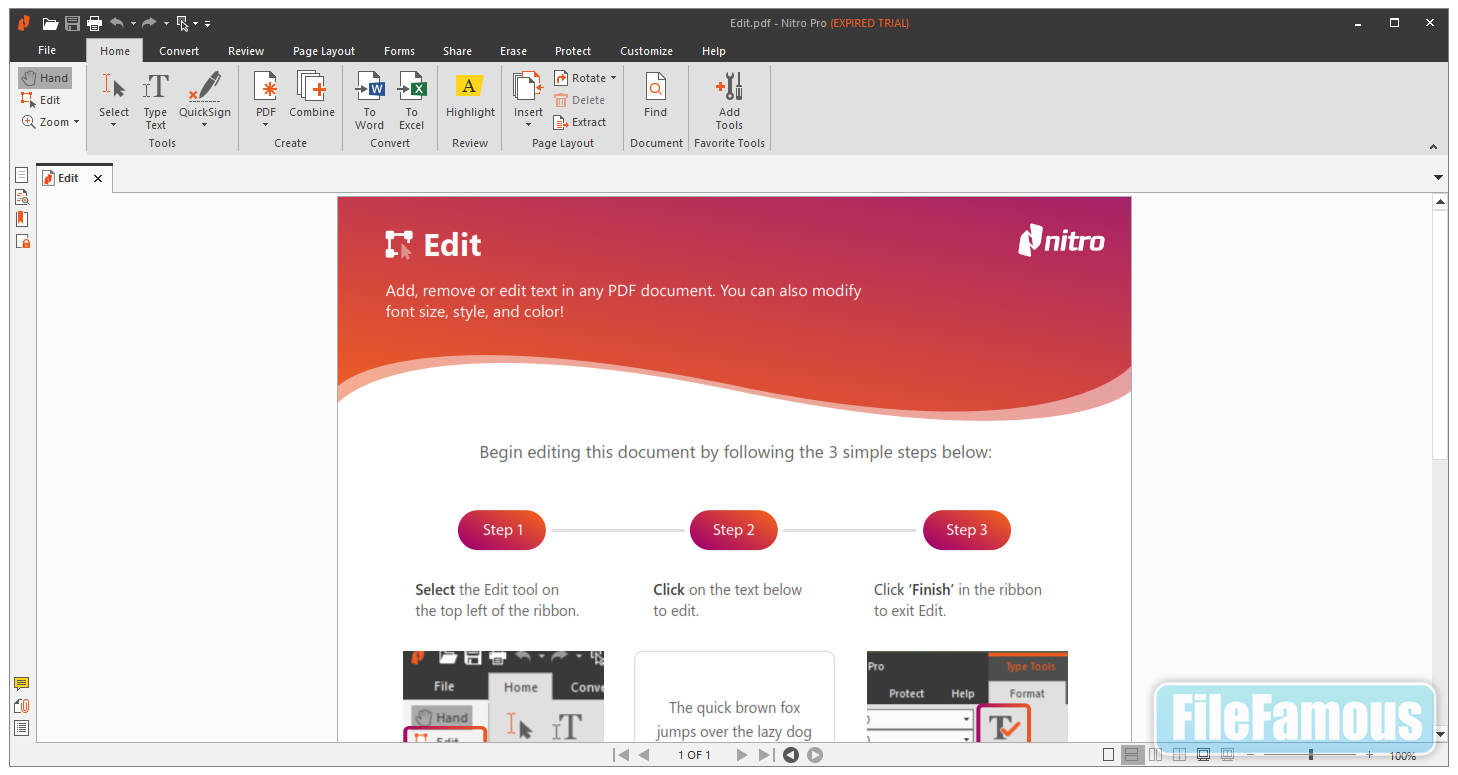Click the Zoom tool magnifier icon
Screen dimensions: 1458x775
pyautogui.click(x=29, y=122)
